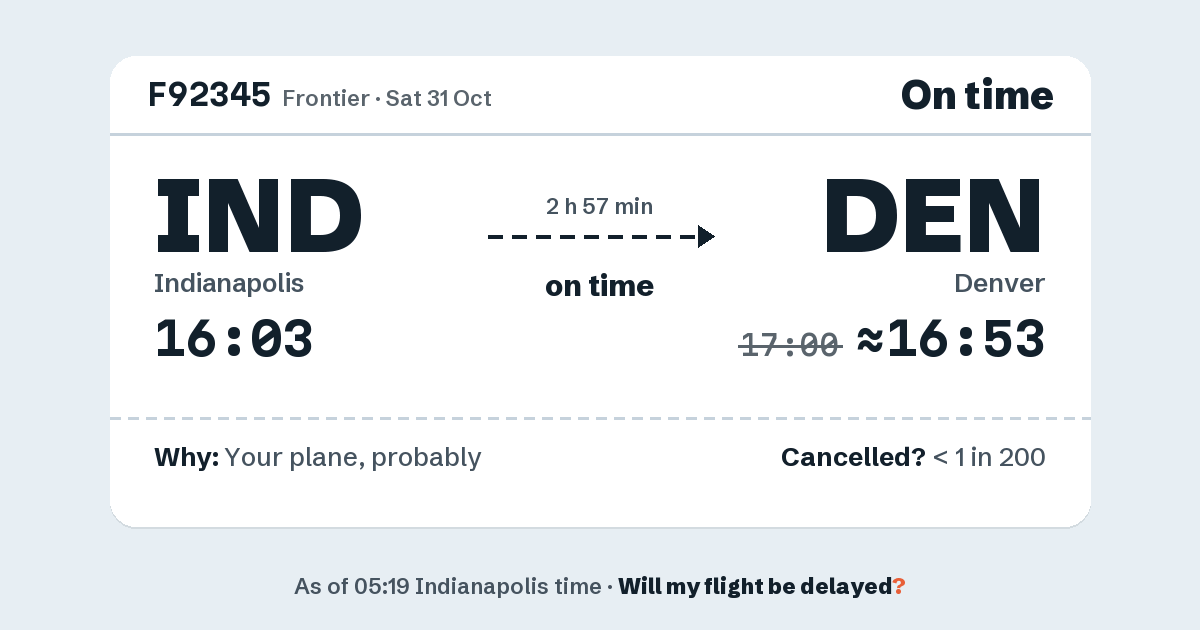Click the dashed flight route arrow

click(x=601, y=237)
